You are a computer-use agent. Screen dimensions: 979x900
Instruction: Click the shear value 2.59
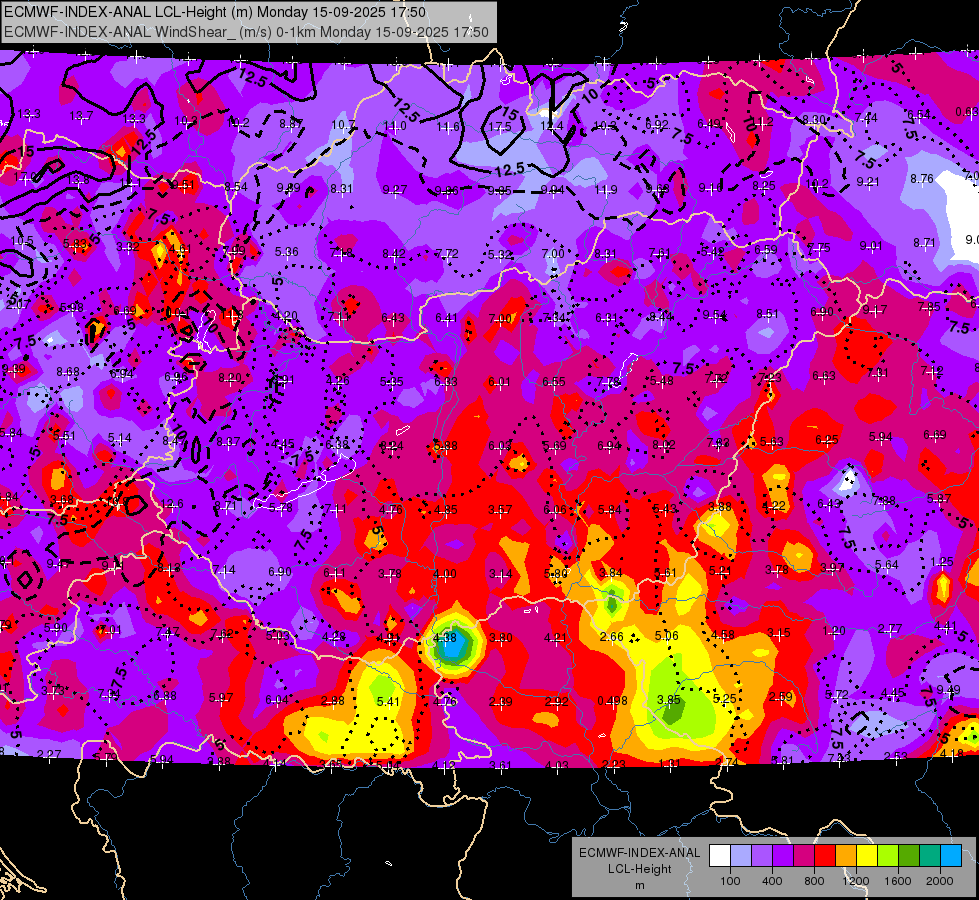click(781, 696)
